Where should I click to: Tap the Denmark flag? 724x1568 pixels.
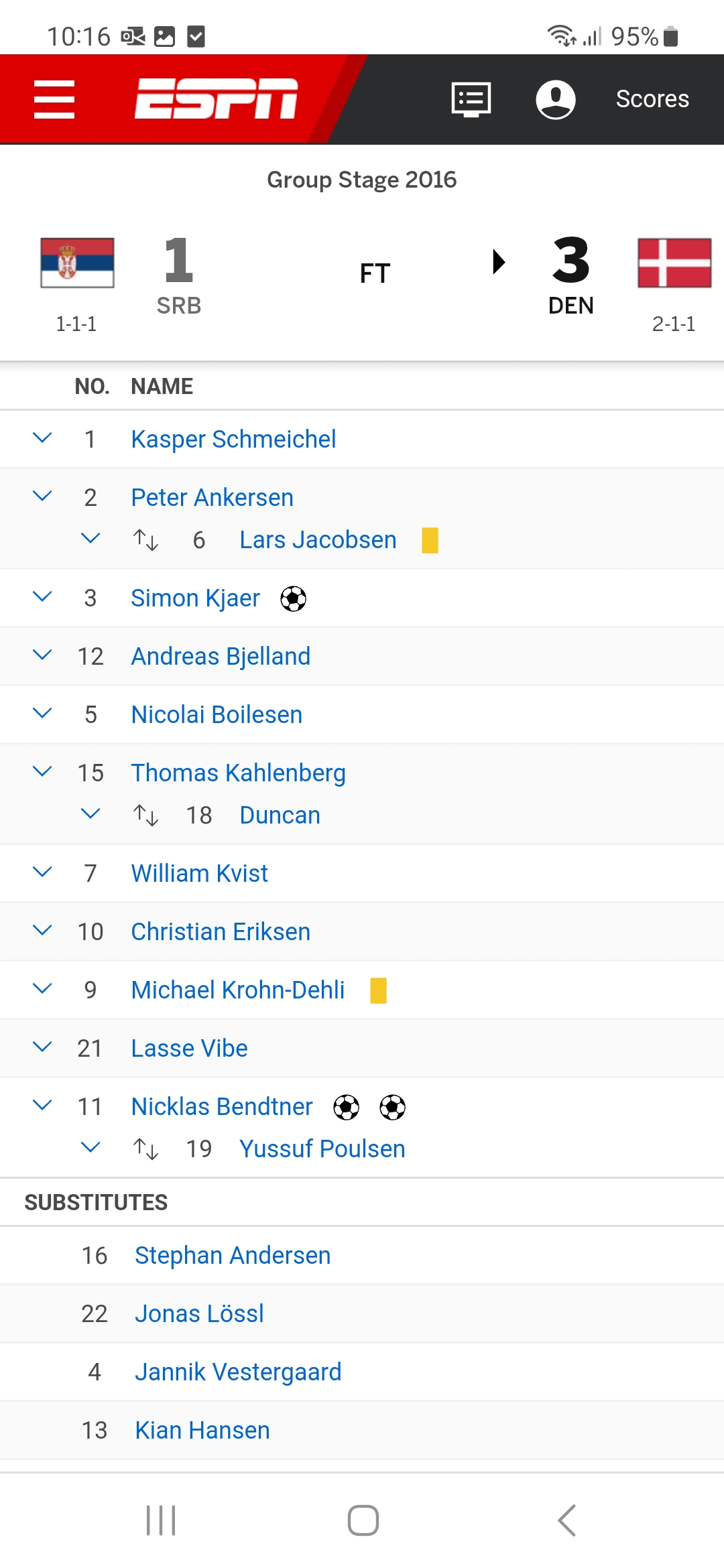coord(674,263)
